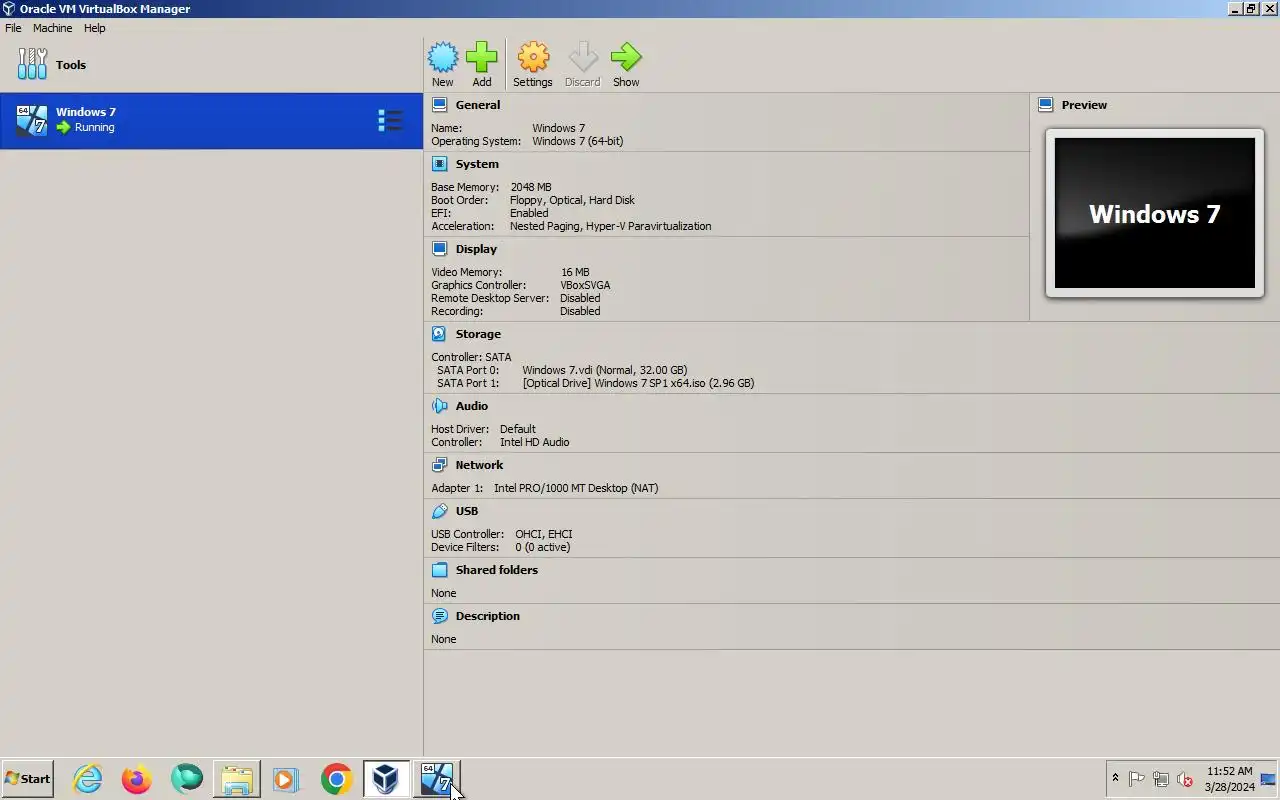Open the File menu
This screenshot has width=1280, height=800.
pyautogui.click(x=13, y=28)
